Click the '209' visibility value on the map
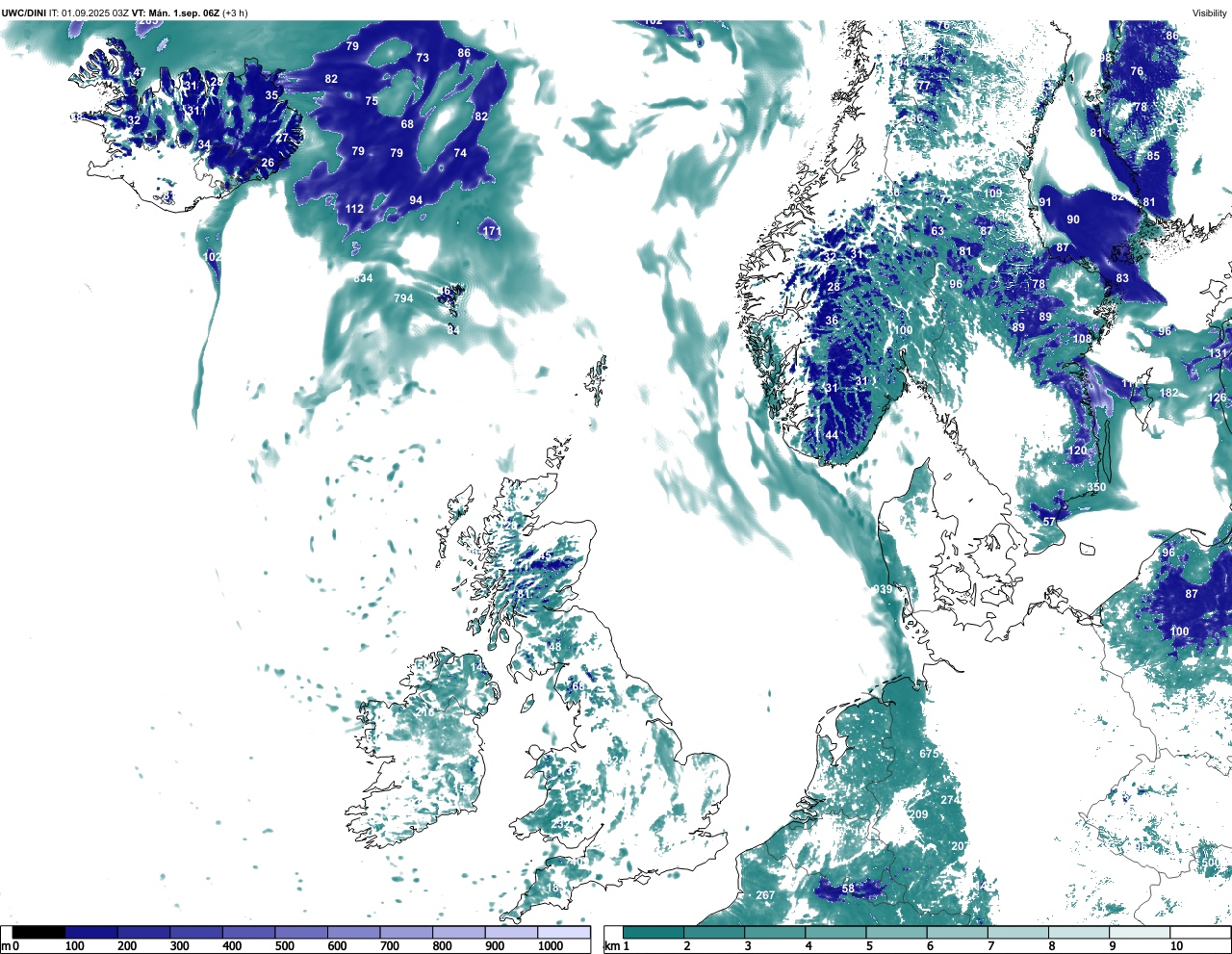Image resolution: width=1232 pixels, height=954 pixels. tap(919, 815)
